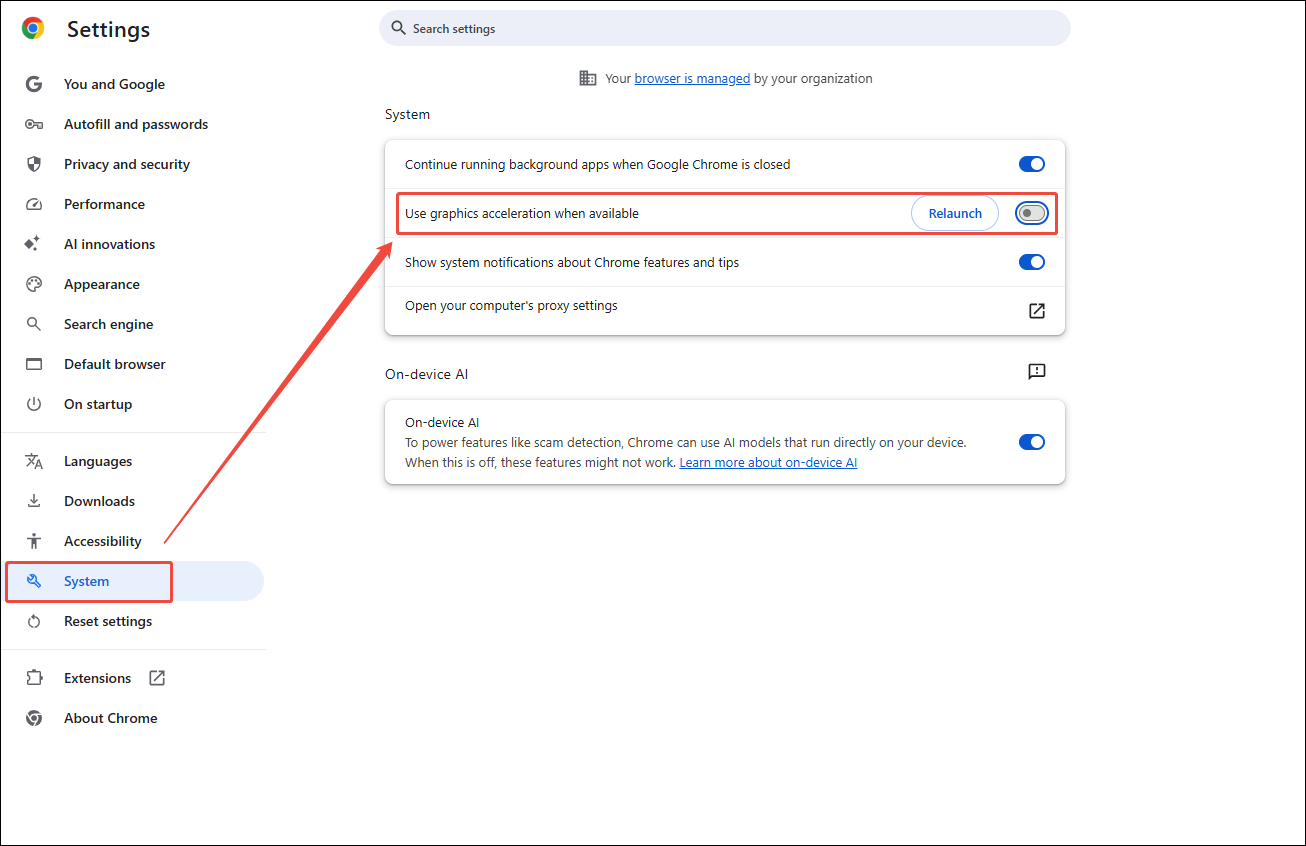Click the Reset settings circular arrow icon
Screen dimensions: 1306x846
click(34, 621)
